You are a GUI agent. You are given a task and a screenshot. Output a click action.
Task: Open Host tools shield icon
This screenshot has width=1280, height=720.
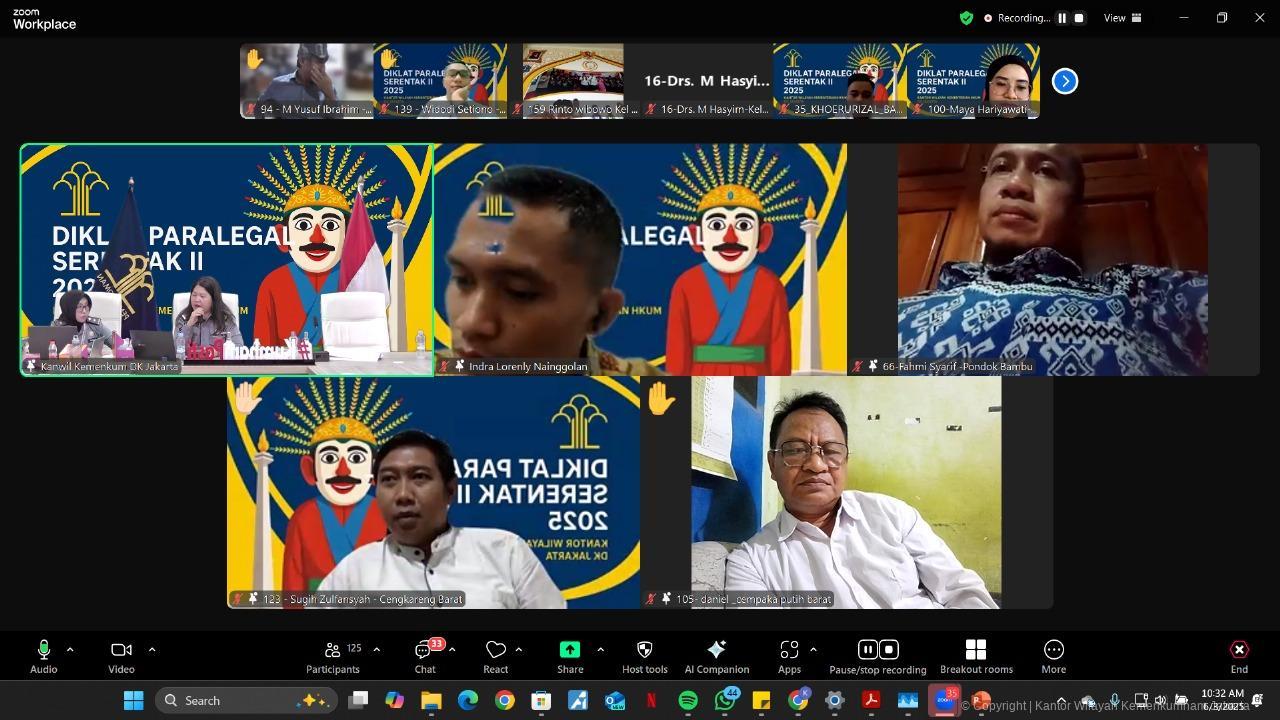(x=644, y=656)
